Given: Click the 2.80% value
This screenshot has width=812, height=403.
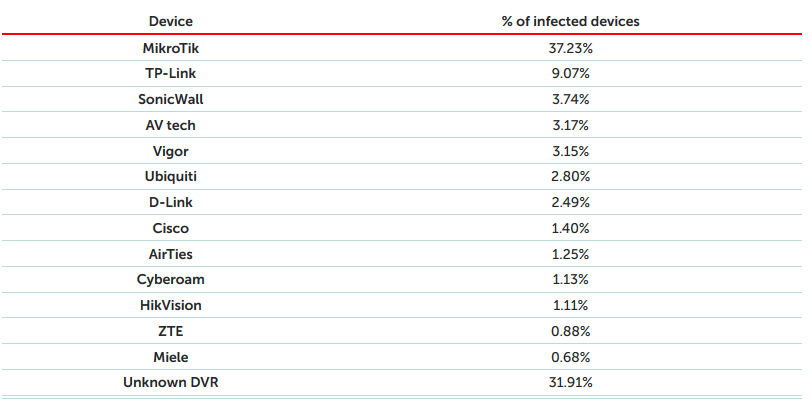Looking at the screenshot, I should pos(571,176).
